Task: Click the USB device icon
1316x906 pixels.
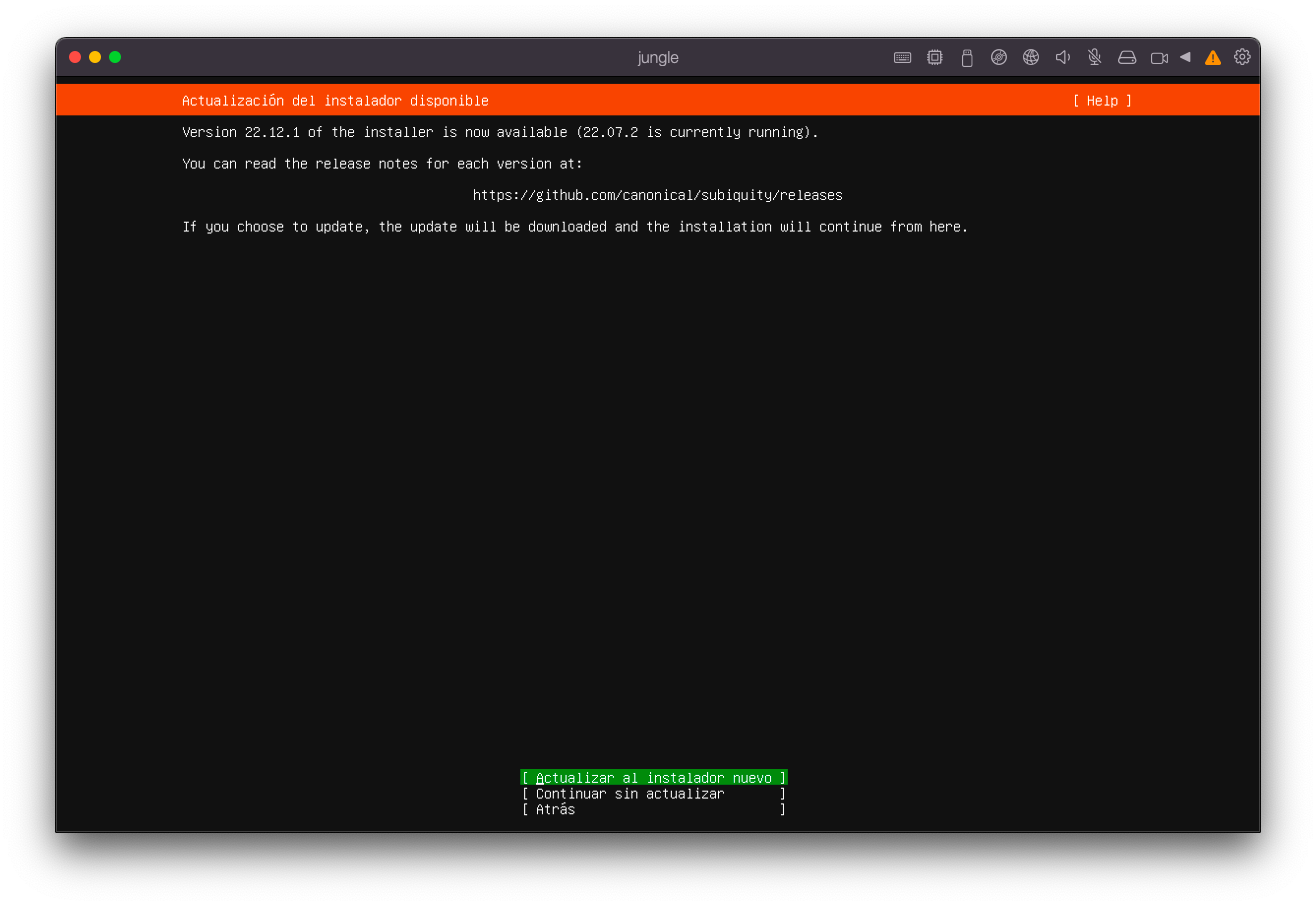Action: (967, 58)
